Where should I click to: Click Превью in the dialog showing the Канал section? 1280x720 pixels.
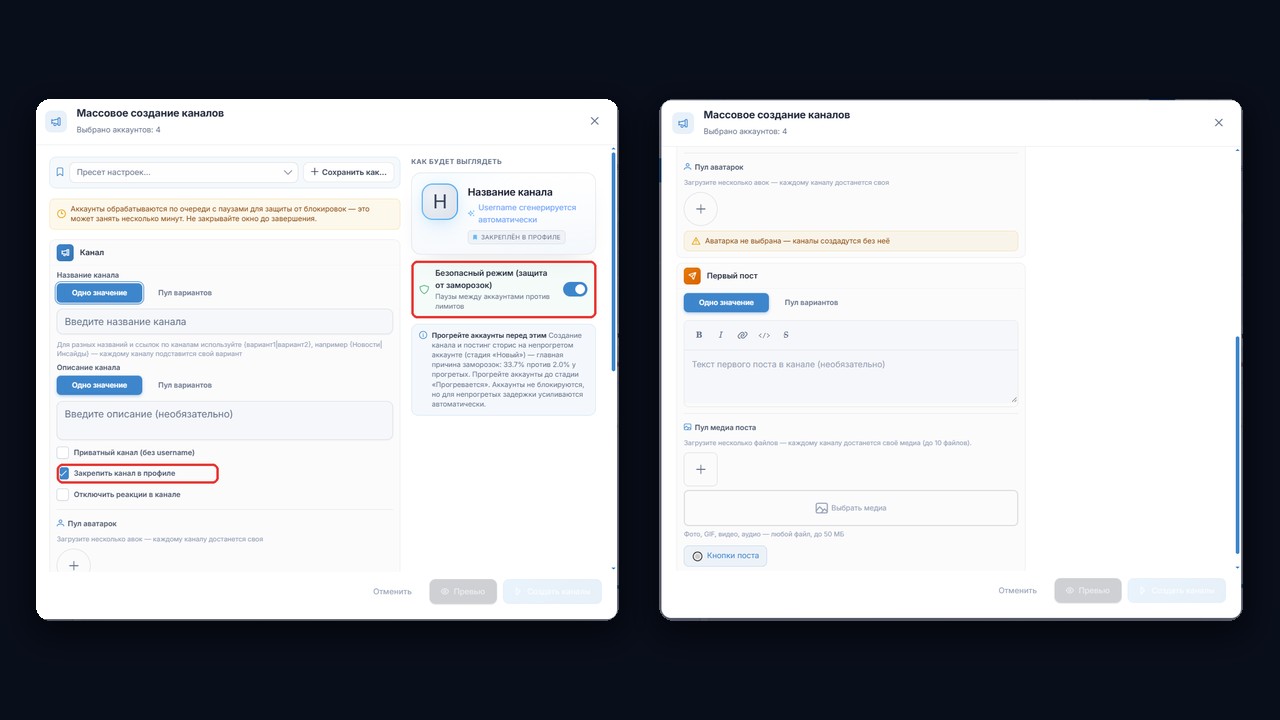click(463, 591)
